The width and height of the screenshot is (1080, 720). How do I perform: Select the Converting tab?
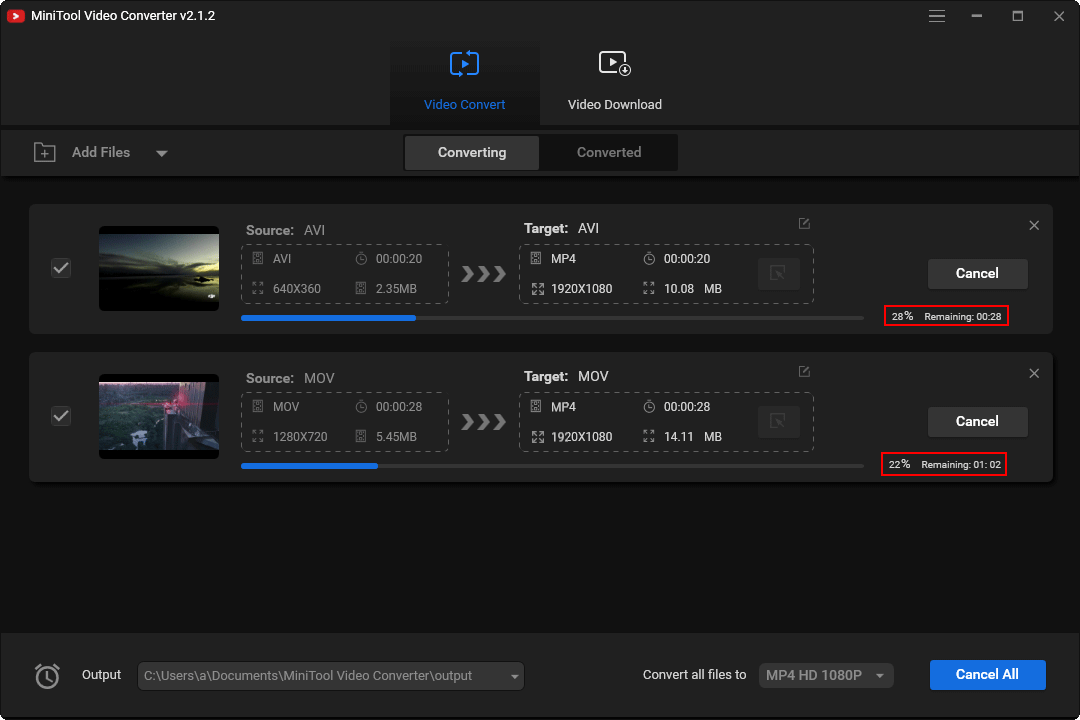[x=472, y=152]
